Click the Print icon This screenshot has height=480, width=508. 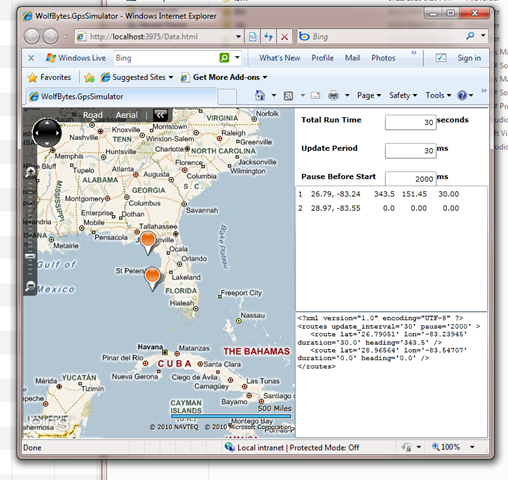(x=333, y=96)
